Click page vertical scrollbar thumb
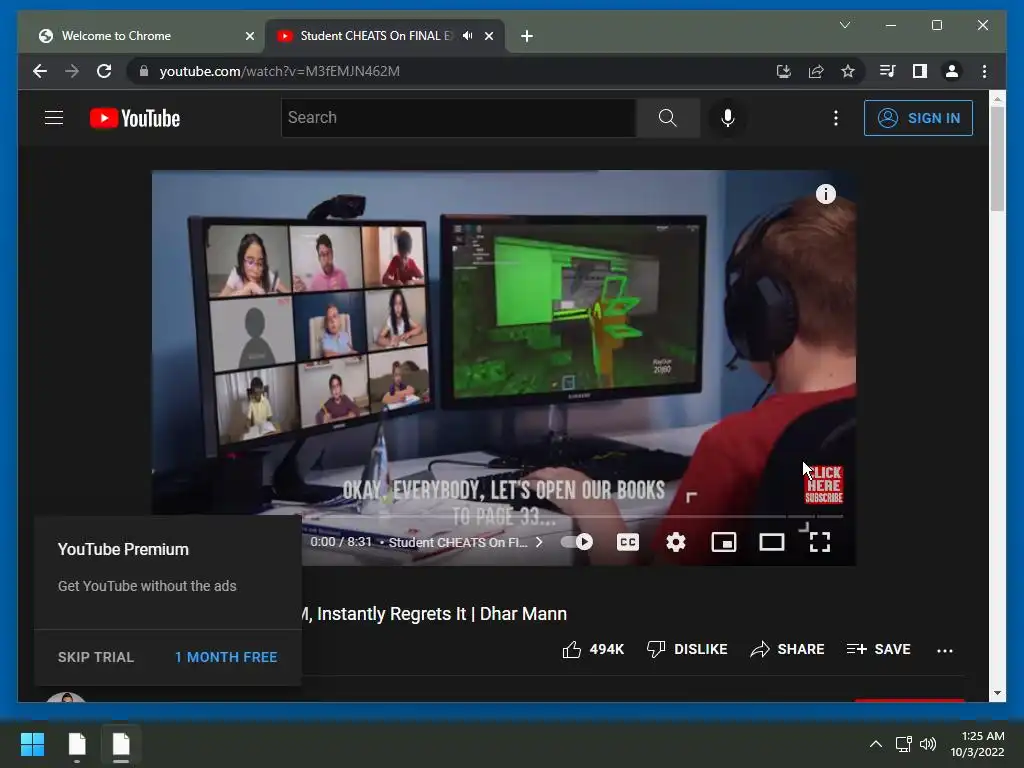1024x768 pixels. [x=997, y=158]
